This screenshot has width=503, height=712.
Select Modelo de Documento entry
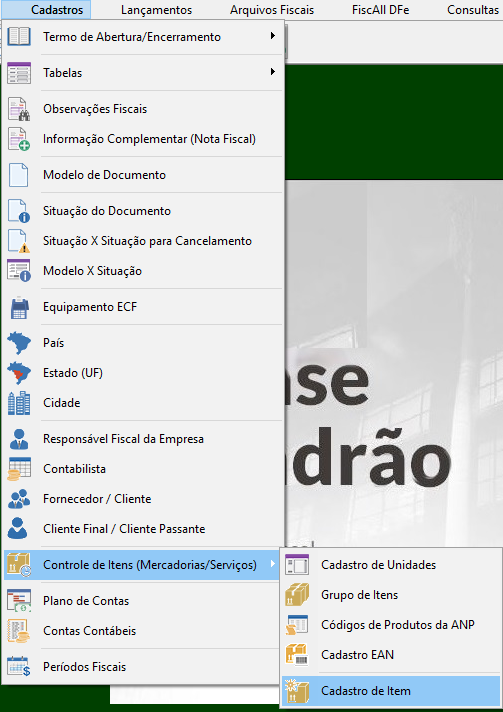pyautogui.click(x=143, y=175)
